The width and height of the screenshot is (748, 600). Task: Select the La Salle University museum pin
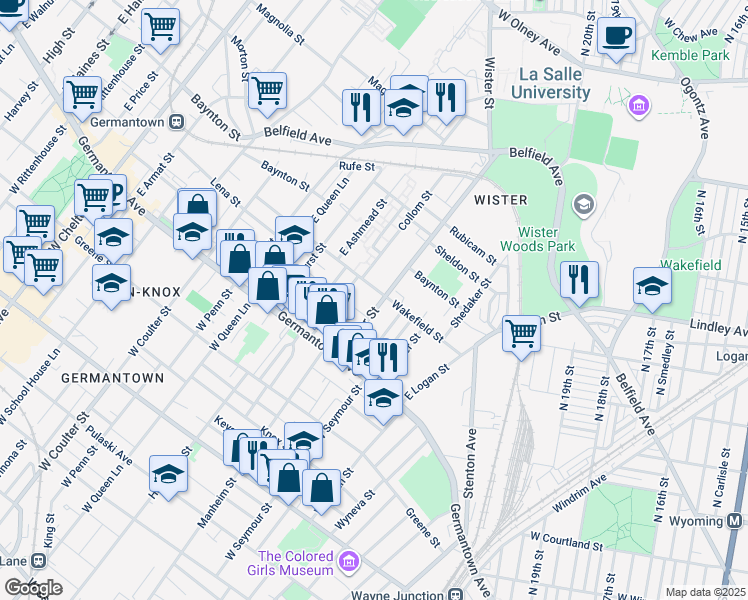point(639,104)
